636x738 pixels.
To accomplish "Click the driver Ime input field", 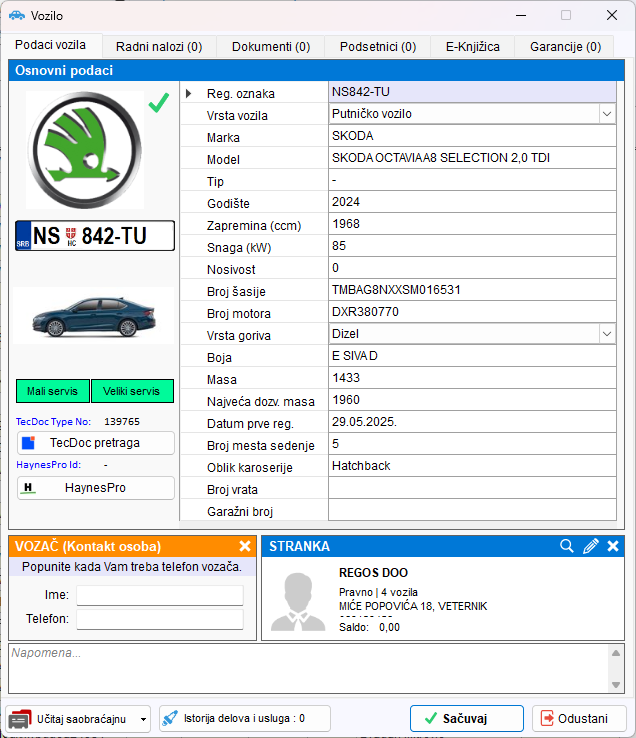I will tap(160, 595).
